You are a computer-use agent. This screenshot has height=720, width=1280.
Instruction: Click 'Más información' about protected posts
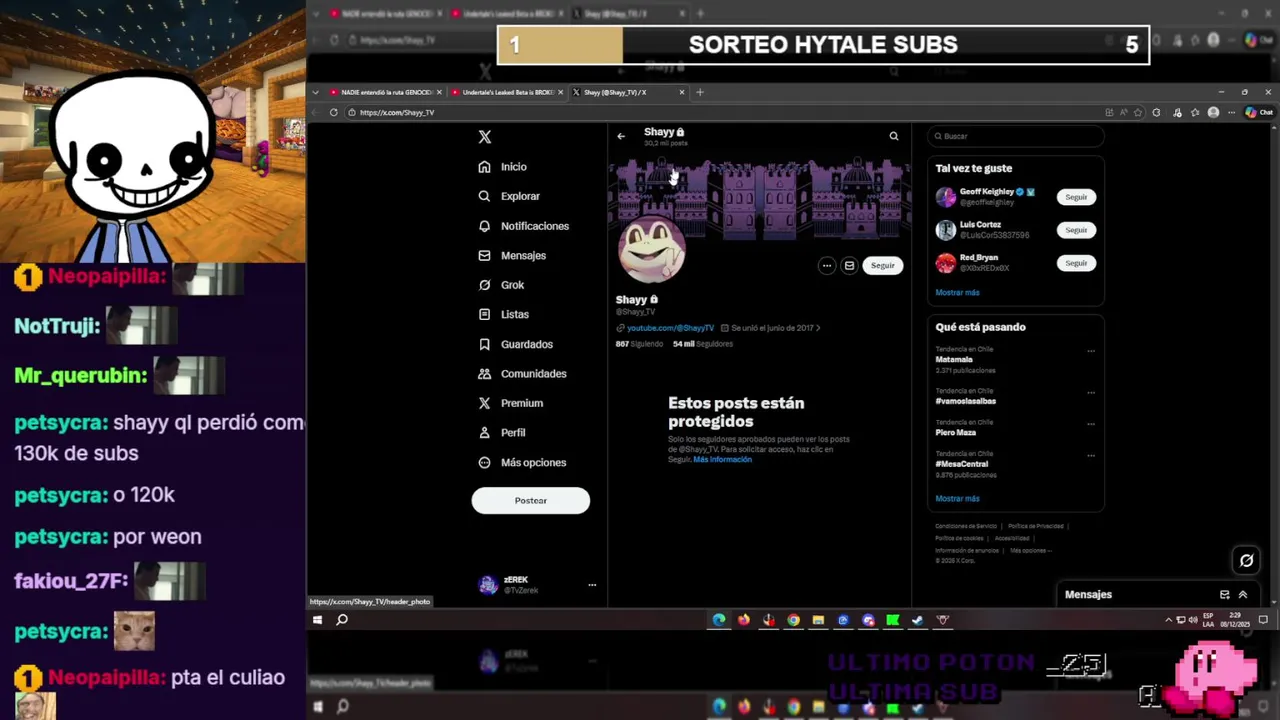[x=722, y=459]
